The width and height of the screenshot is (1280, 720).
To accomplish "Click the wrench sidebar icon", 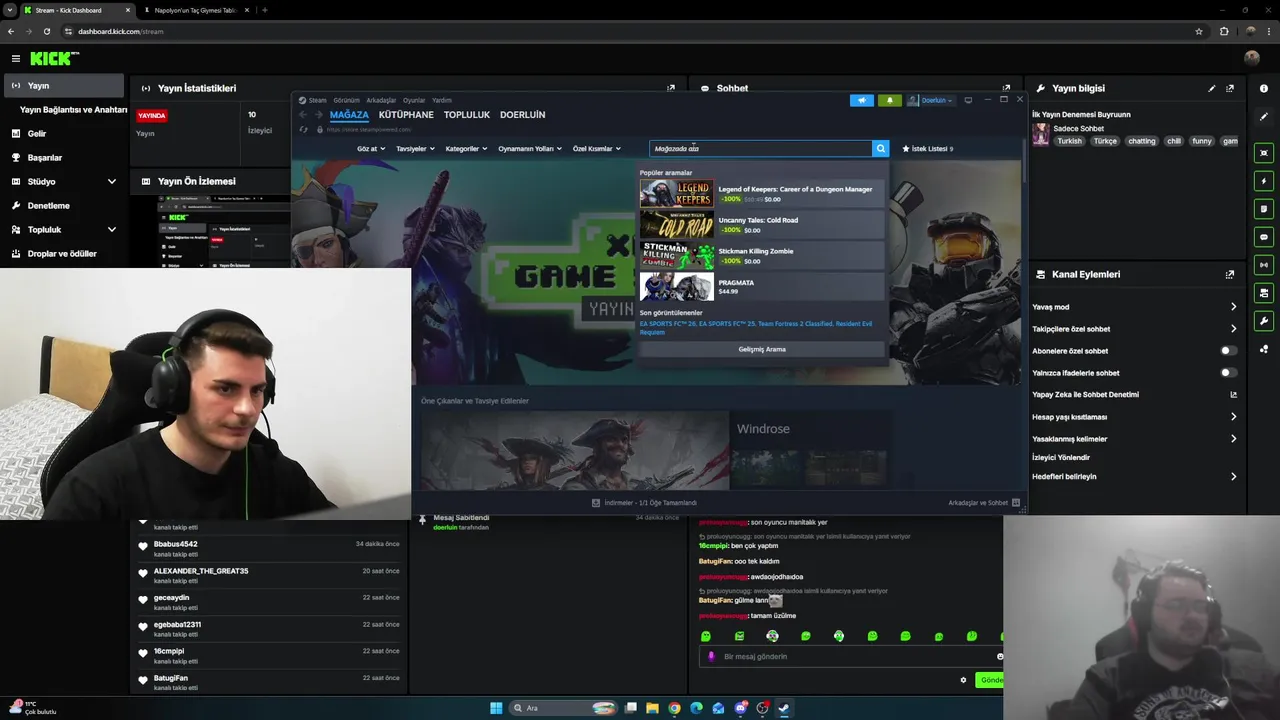I will tap(1264, 321).
